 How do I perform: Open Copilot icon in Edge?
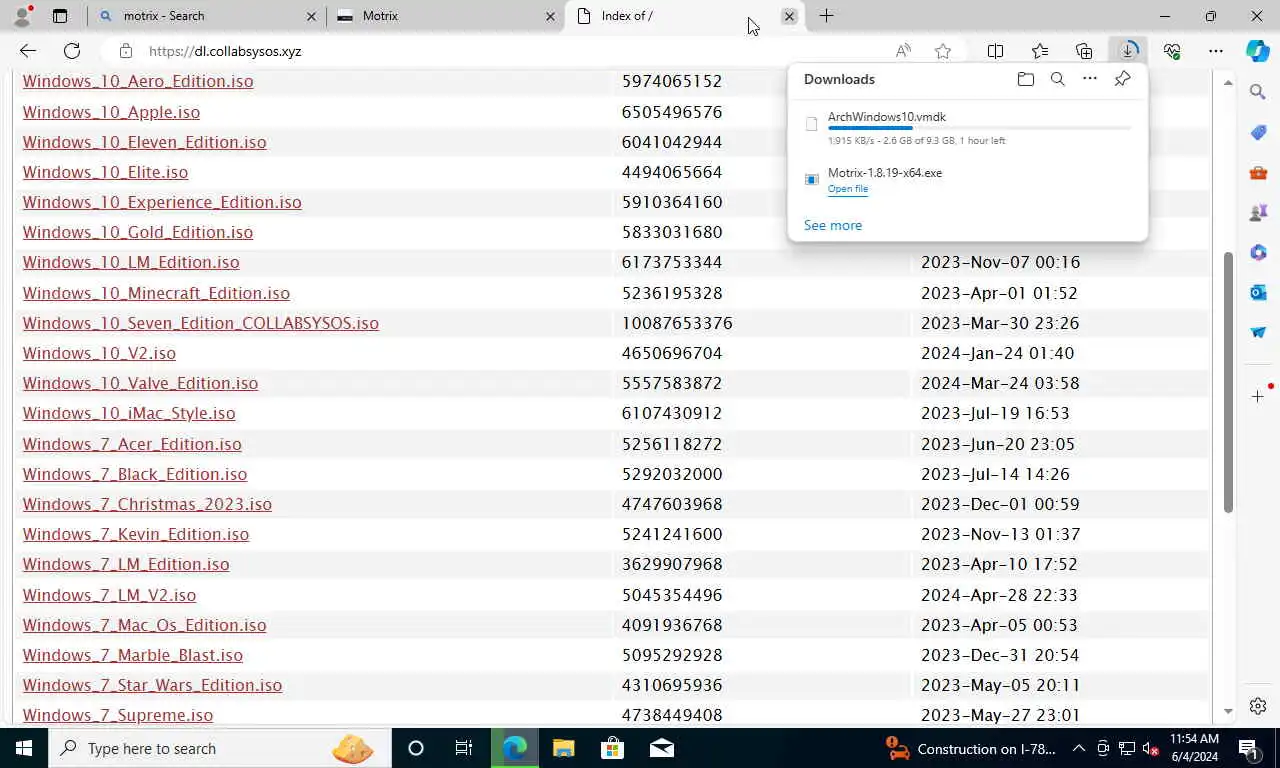pyautogui.click(x=1258, y=51)
